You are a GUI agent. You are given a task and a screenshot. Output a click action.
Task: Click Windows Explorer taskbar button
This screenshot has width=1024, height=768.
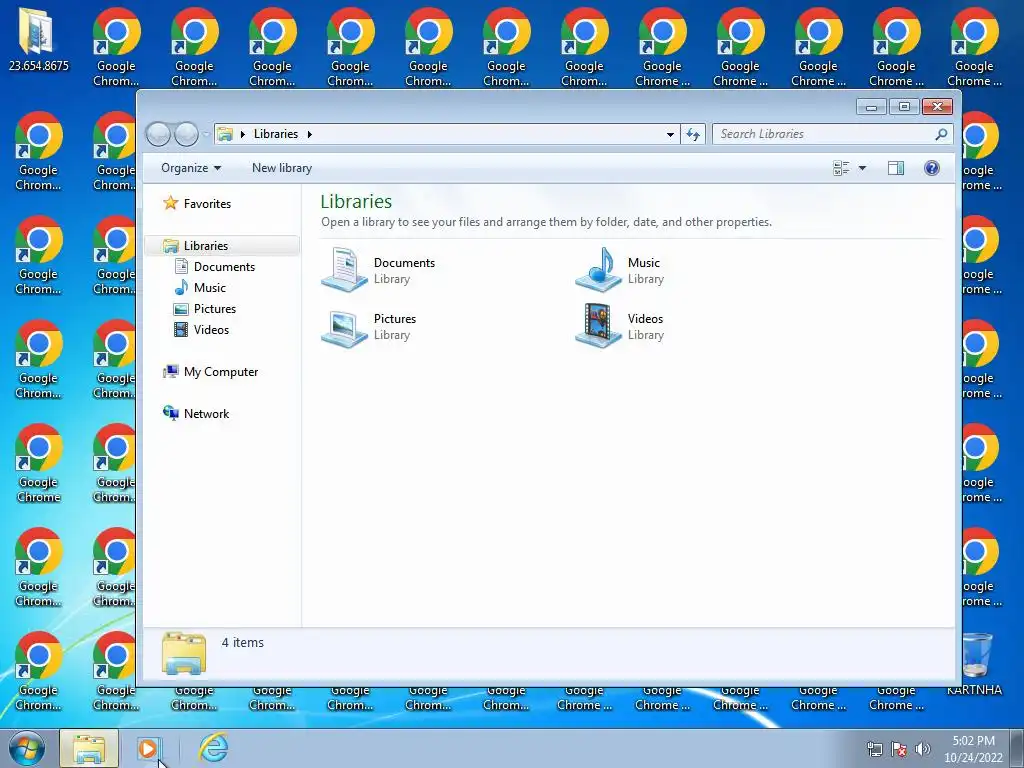pyautogui.click(x=89, y=748)
